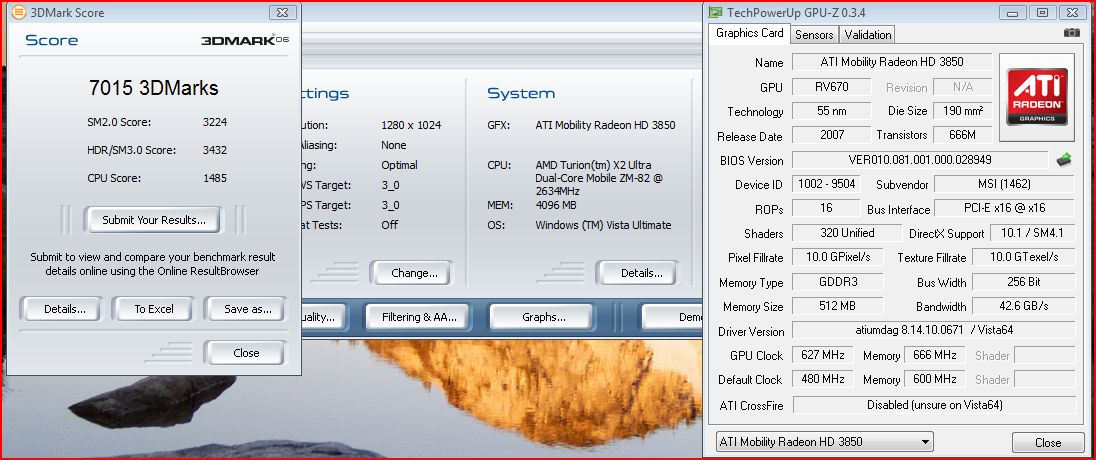
Task: Click the GPU-Z Close button
Action: point(1048,443)
